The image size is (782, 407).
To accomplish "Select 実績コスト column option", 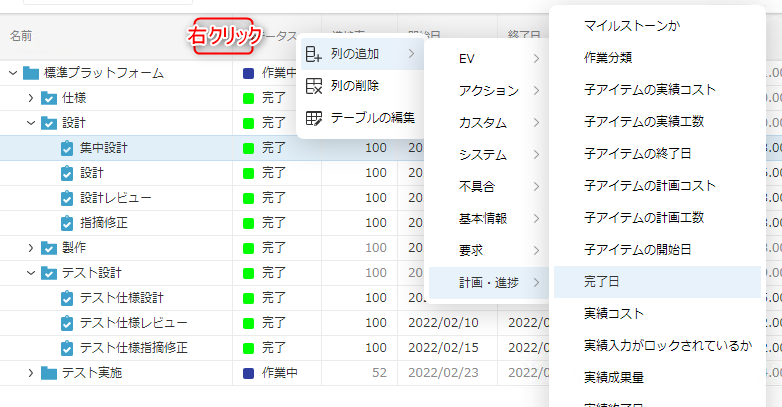I will [x=614, y=314].
